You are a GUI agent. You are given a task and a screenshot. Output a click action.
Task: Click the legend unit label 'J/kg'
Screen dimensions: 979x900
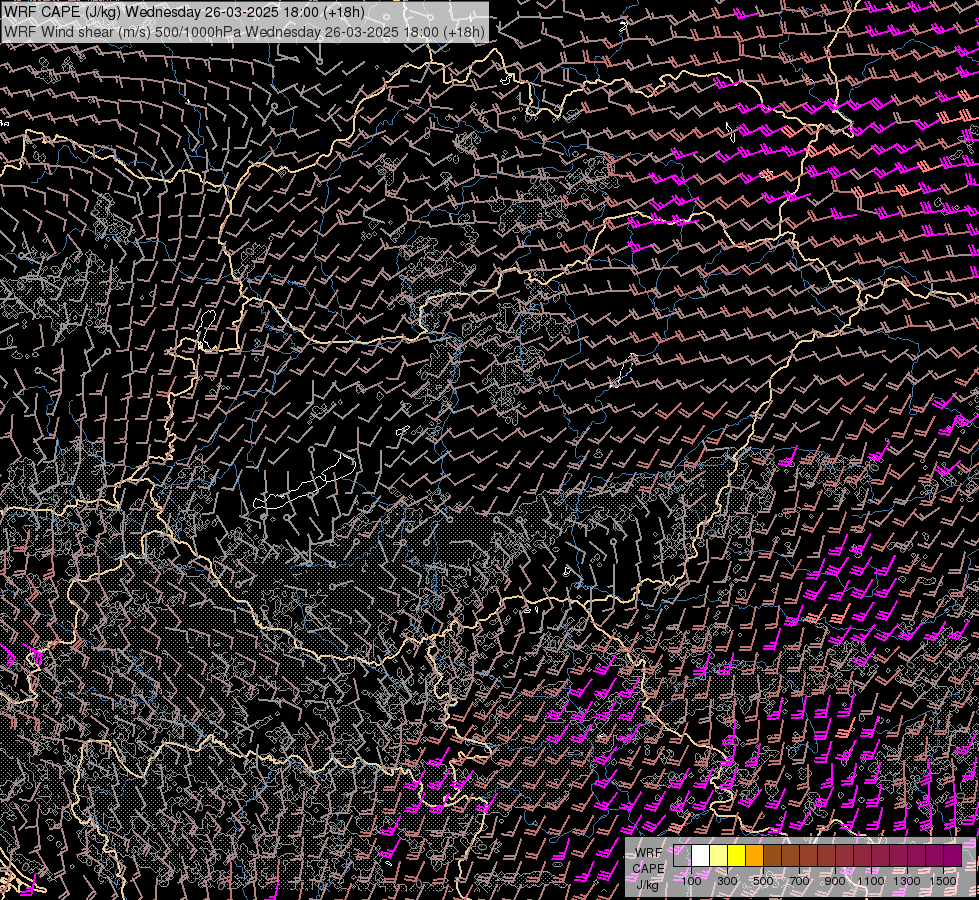pos(648,884)
